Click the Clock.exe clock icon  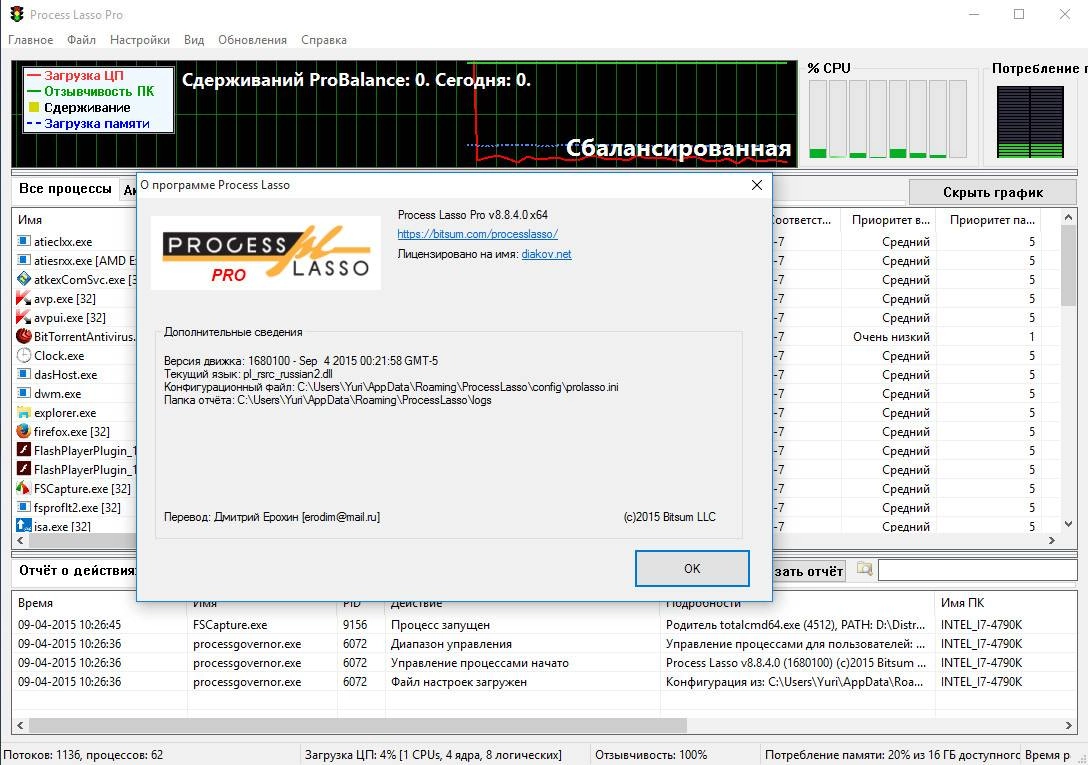(24, 355)
